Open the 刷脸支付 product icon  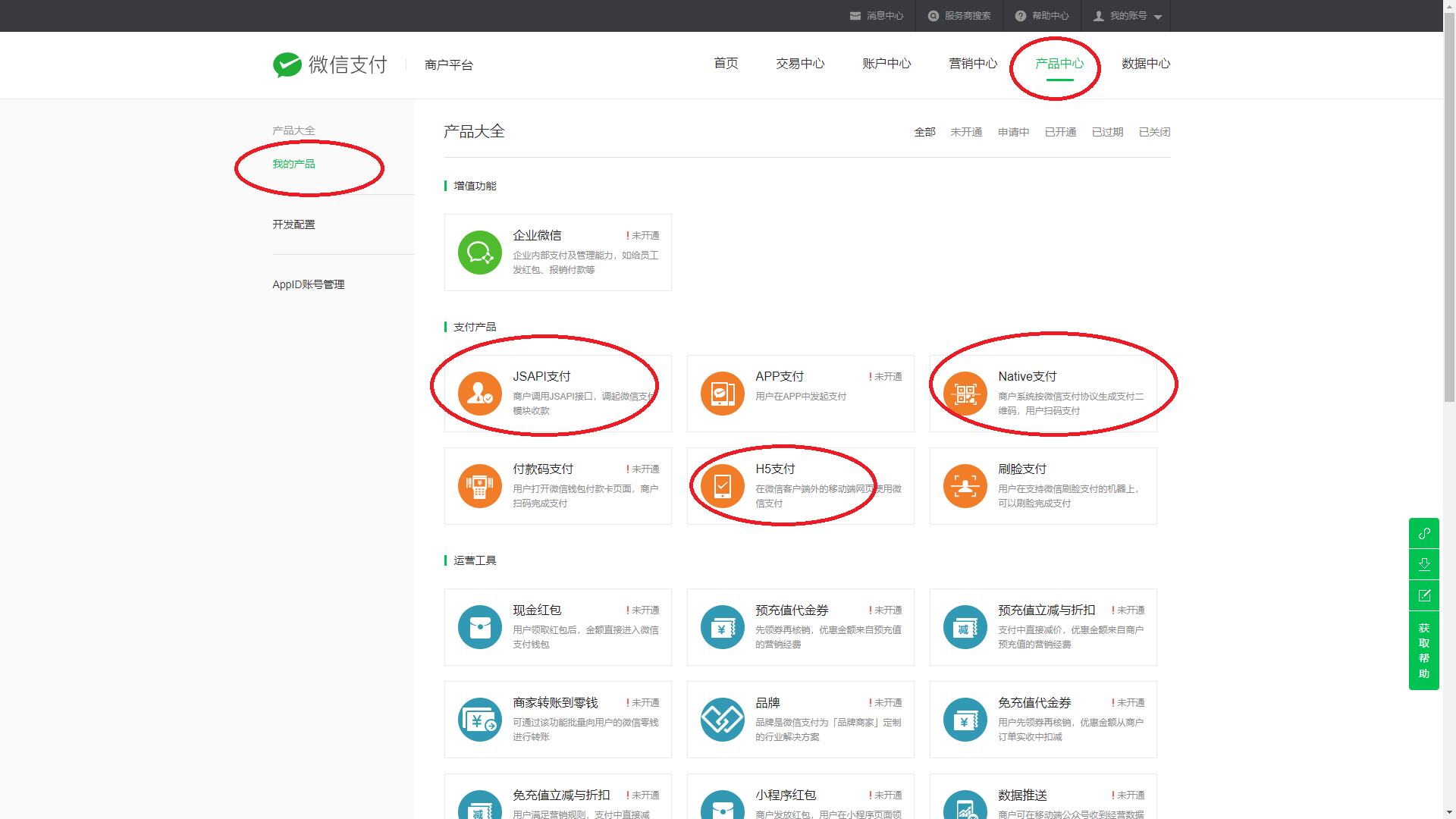965,486
